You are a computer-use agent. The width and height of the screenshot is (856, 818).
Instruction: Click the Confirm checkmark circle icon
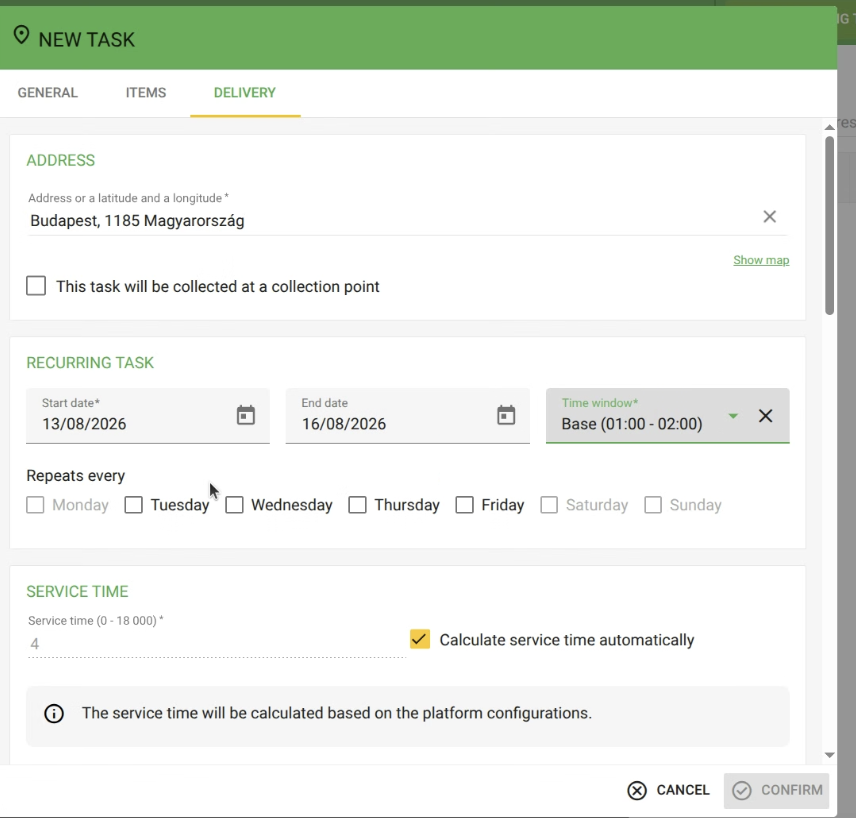(741, 790)
